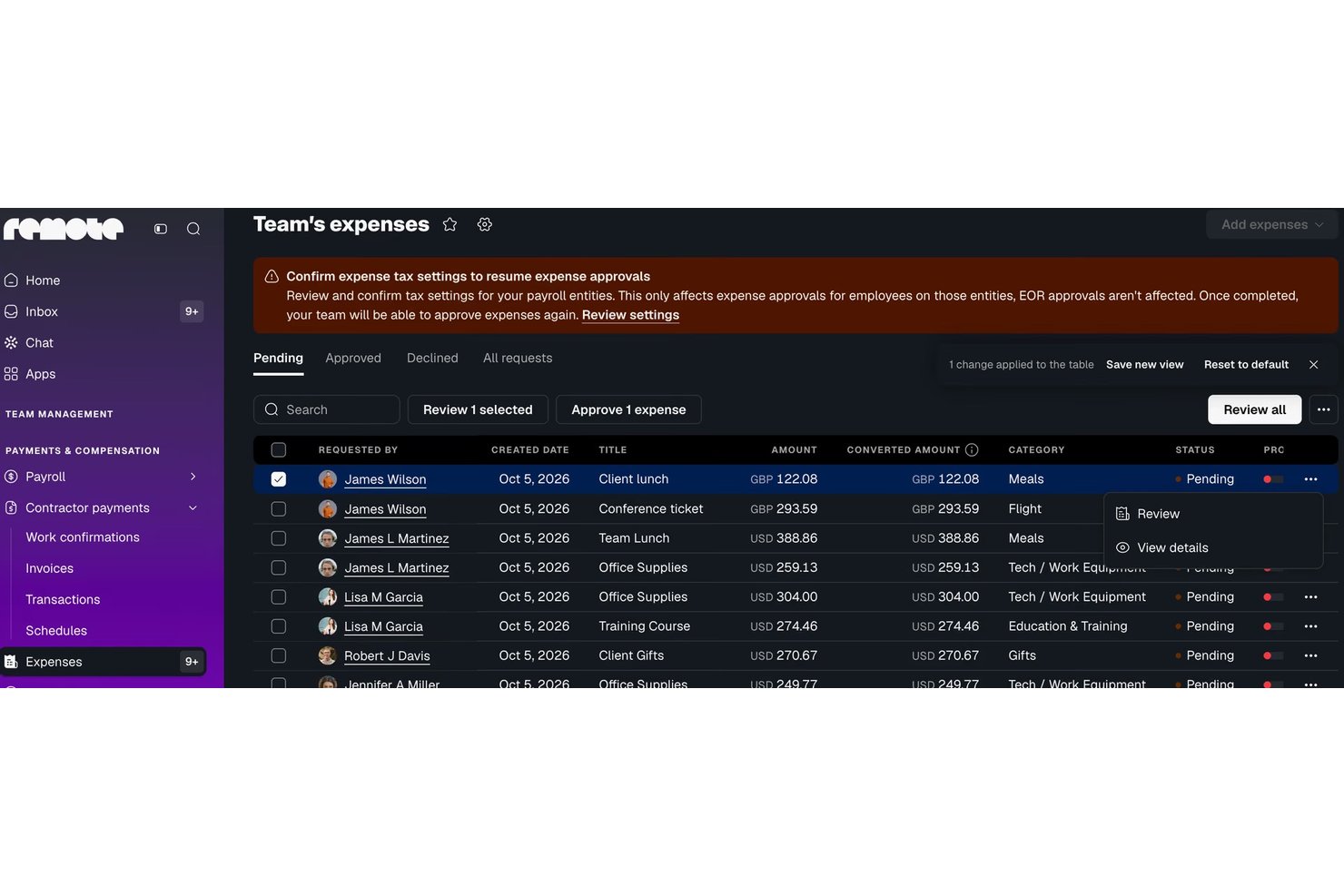The width and height of the screenshot is (1344, 896).
Task: Click Reset to default
Action: (x=1246, y=364)
